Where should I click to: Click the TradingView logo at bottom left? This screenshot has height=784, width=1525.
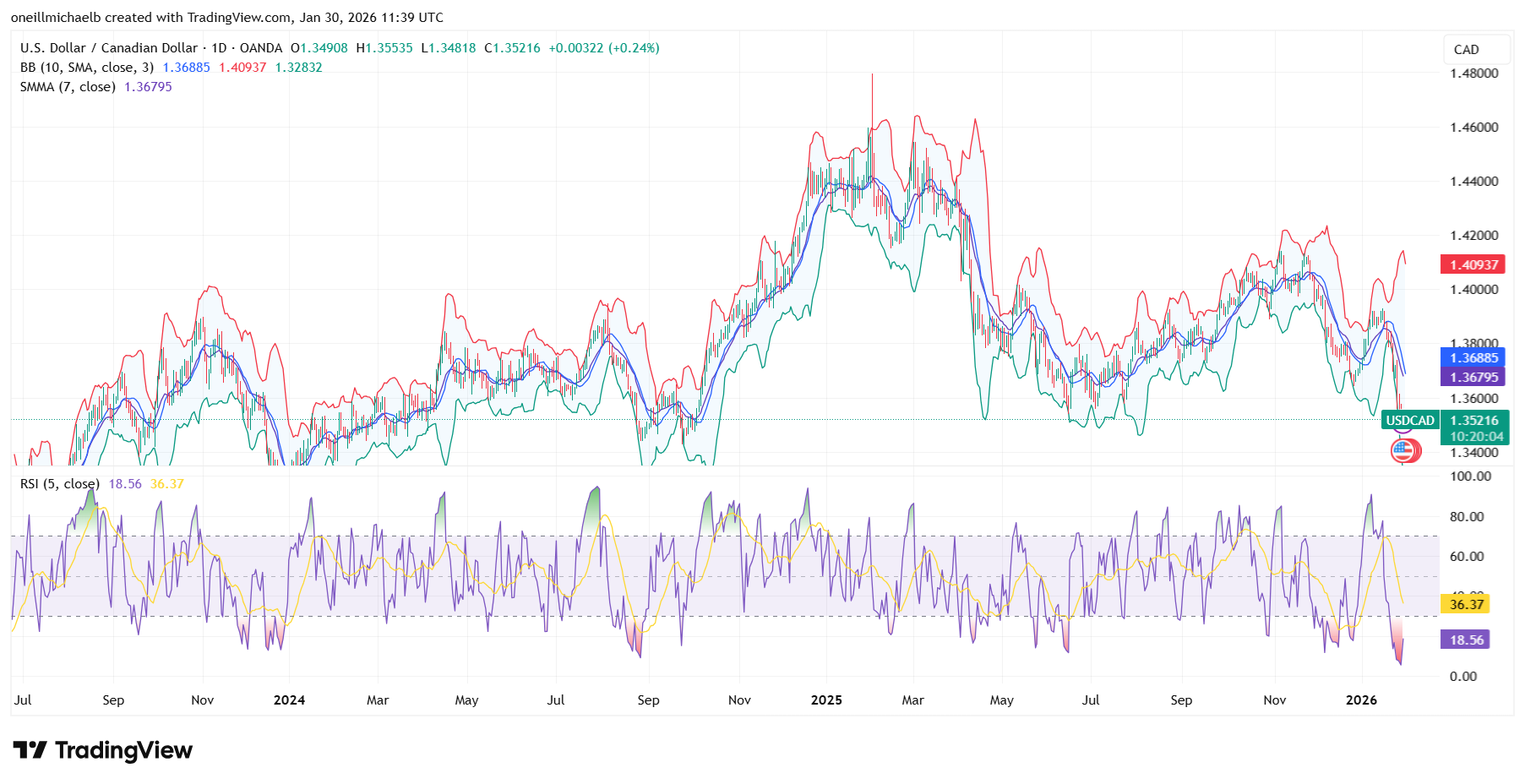pos(103,750)
